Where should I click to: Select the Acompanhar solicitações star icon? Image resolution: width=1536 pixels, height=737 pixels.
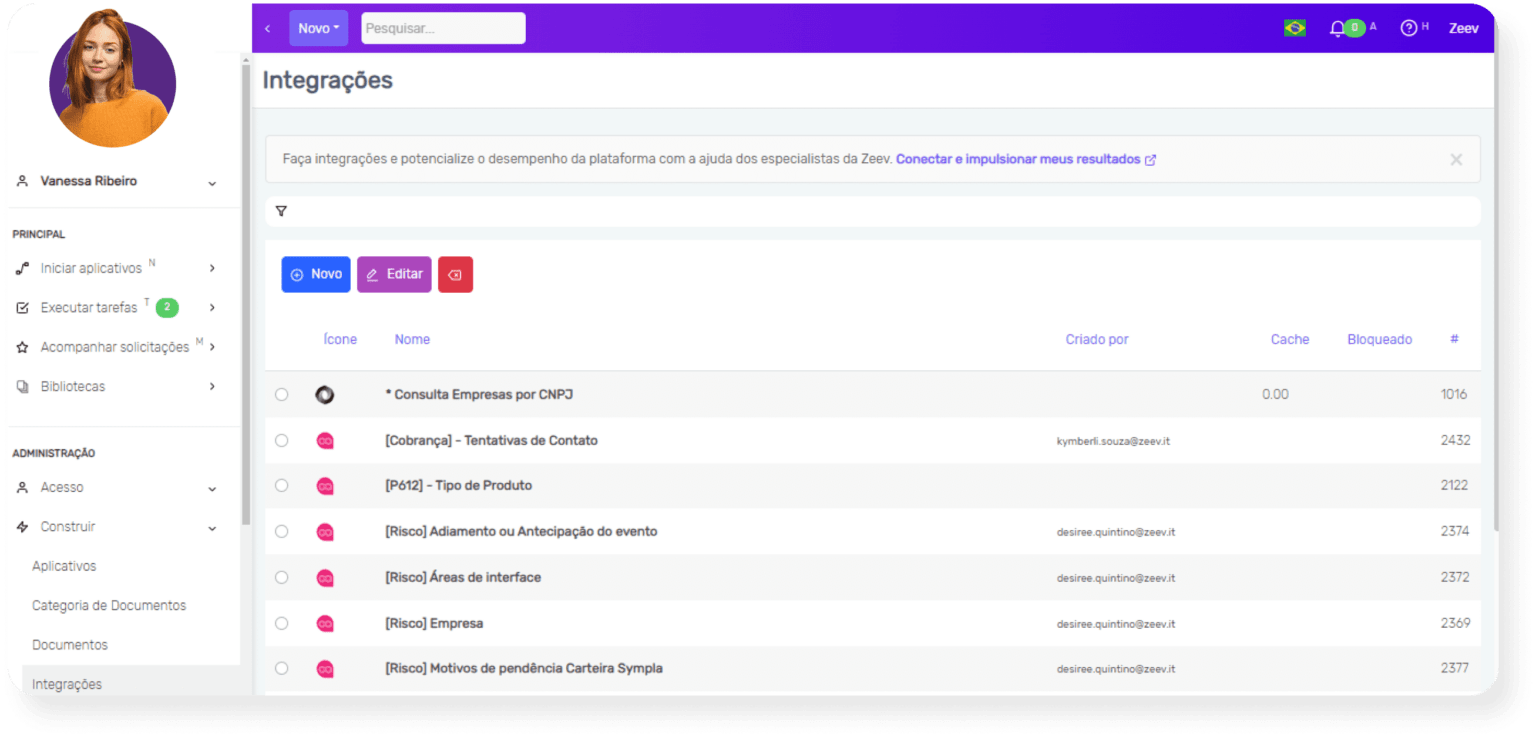tap(22, 346)
